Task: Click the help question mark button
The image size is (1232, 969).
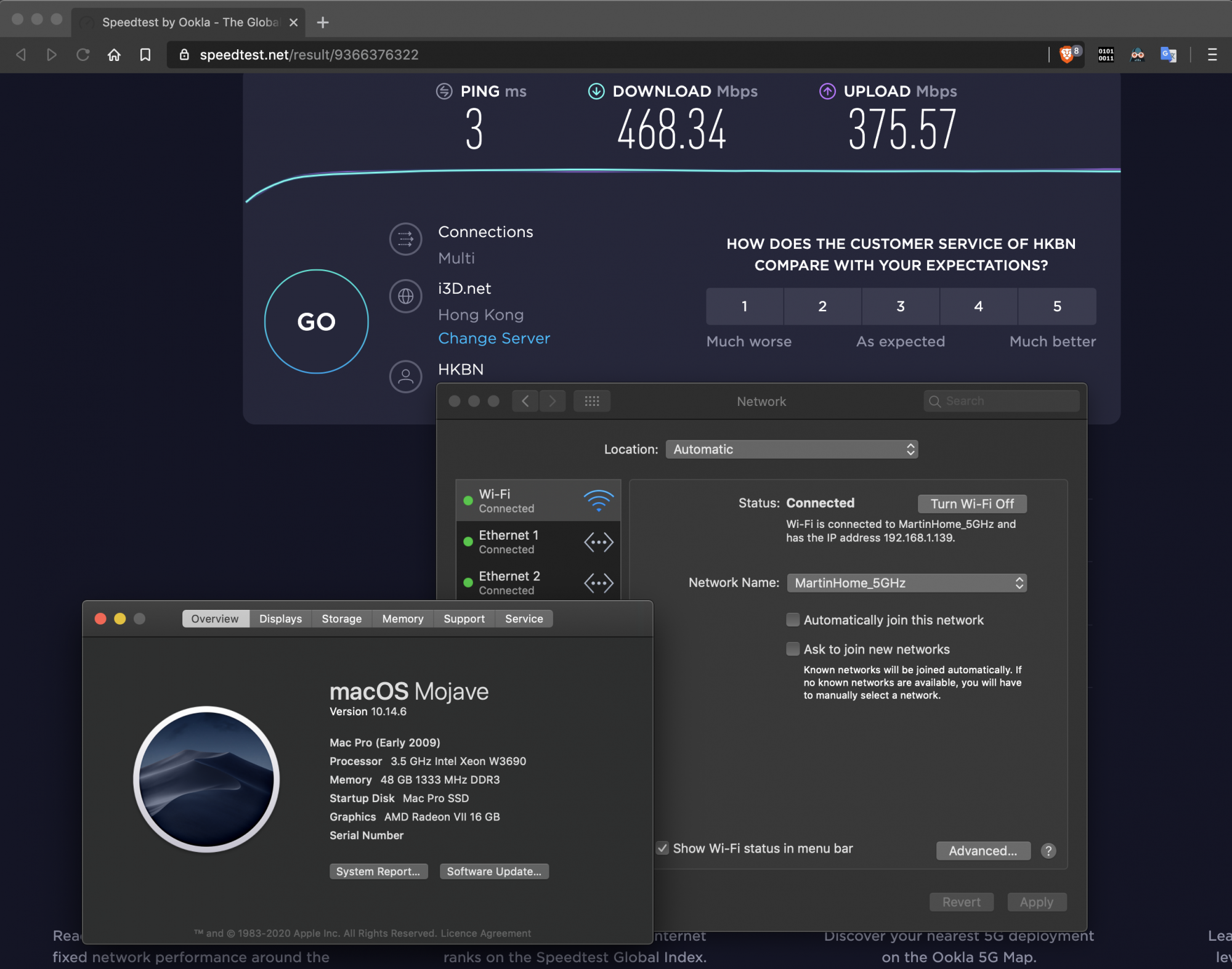Action: tap(1048, 851)
